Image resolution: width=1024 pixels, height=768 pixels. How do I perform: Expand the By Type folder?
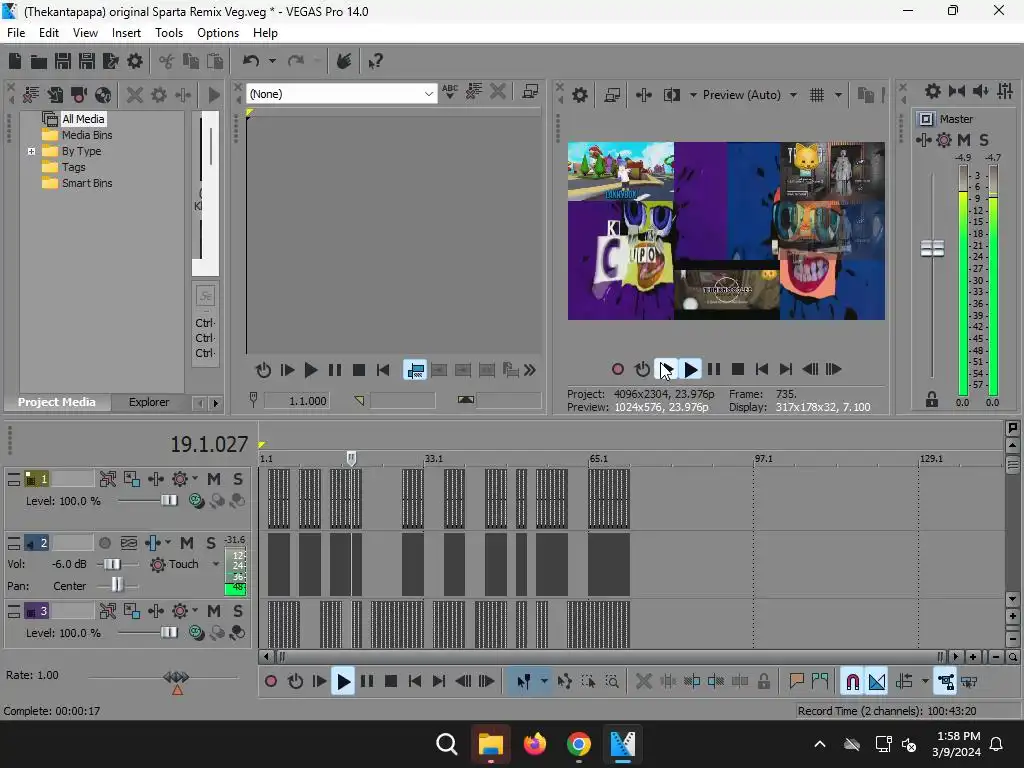pos(31,152)
